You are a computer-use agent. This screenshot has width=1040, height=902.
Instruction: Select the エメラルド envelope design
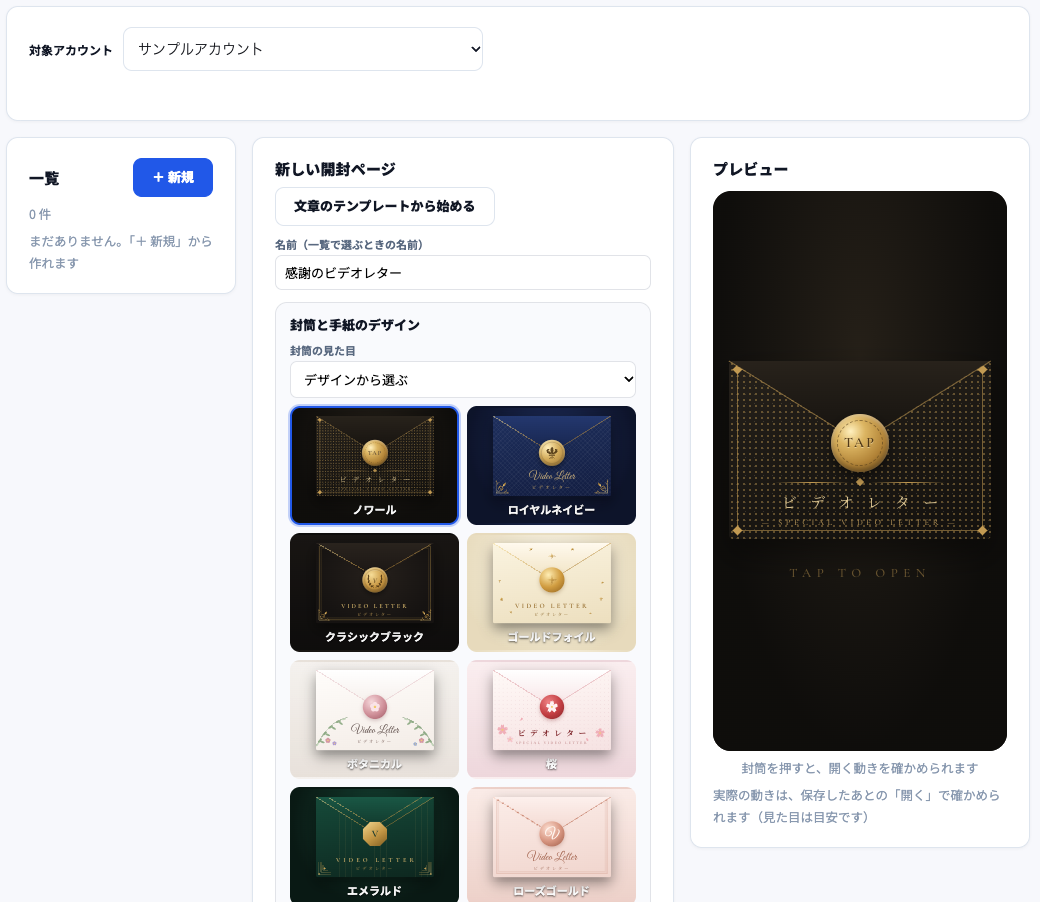(x=374, y=844)
